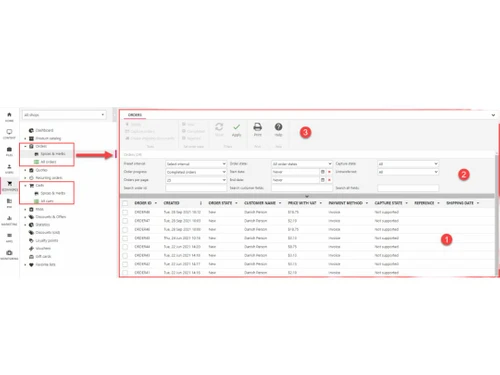Check the ORDER42 row checkbox
Image resolution: width=500 pixels, height=375 pixels.
click(x=125, y=264)
